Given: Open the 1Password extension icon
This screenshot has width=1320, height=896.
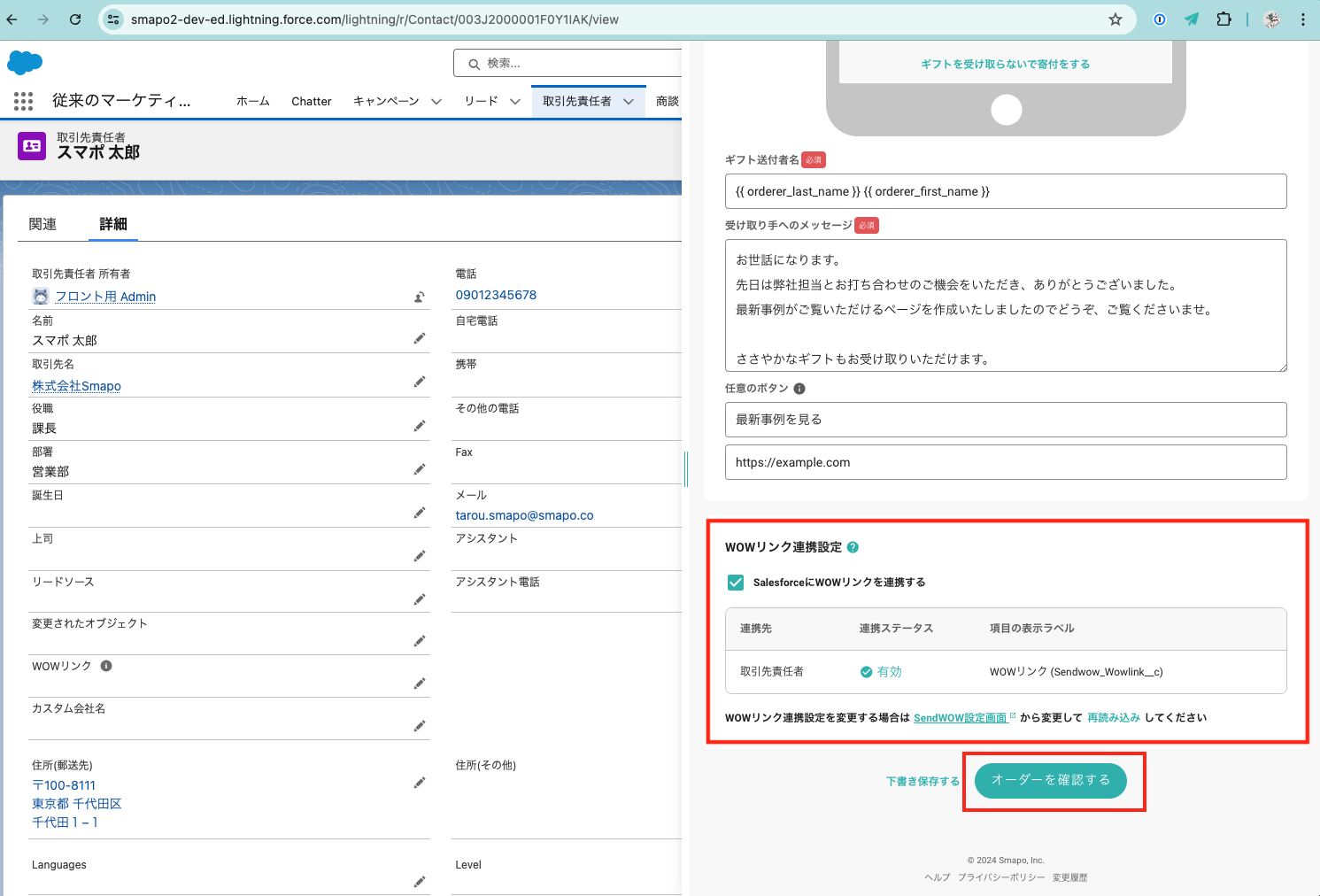Looking at the screenshot, I should pos(1160,19).
